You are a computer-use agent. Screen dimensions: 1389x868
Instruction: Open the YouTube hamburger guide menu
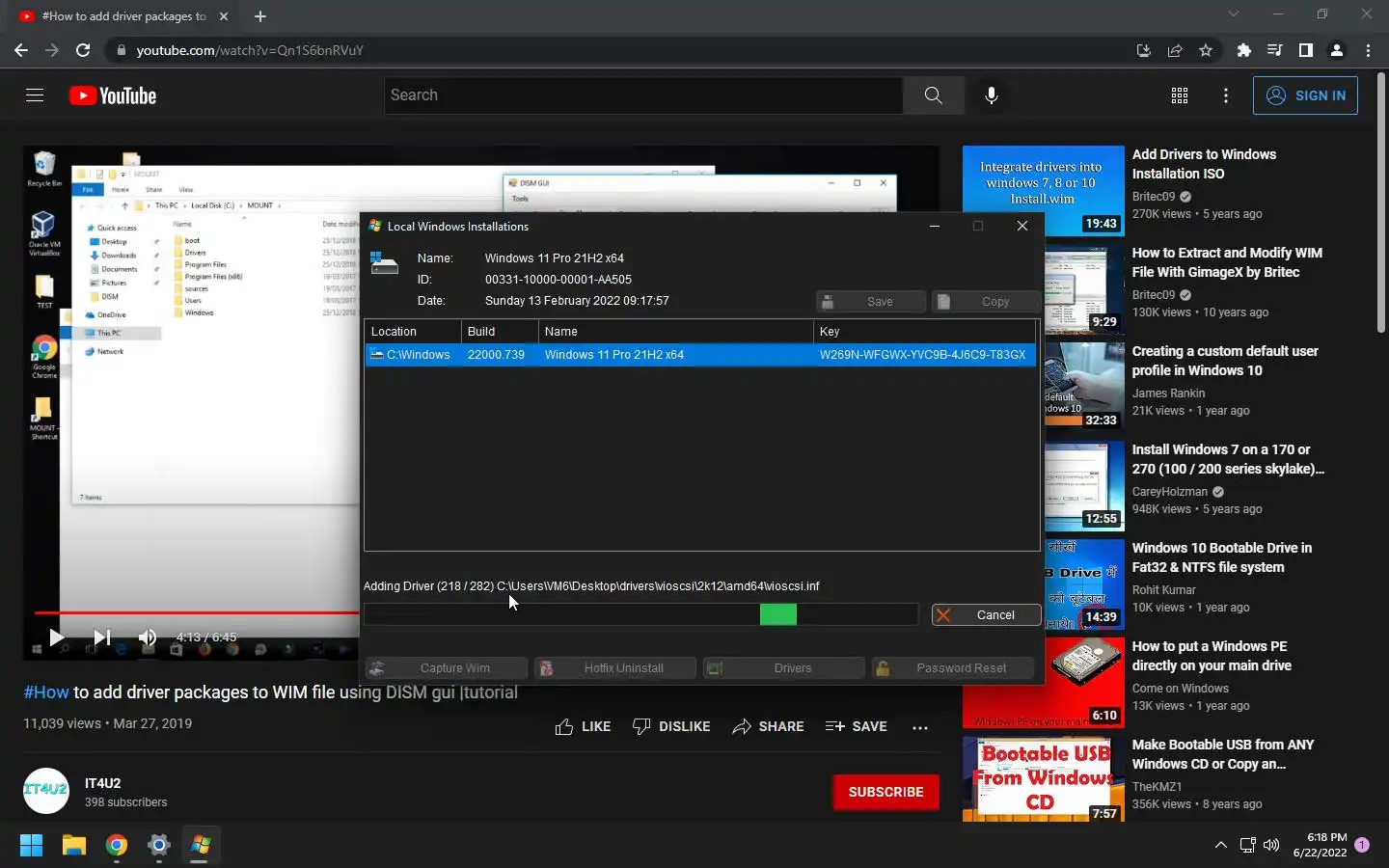pos(35,95)
